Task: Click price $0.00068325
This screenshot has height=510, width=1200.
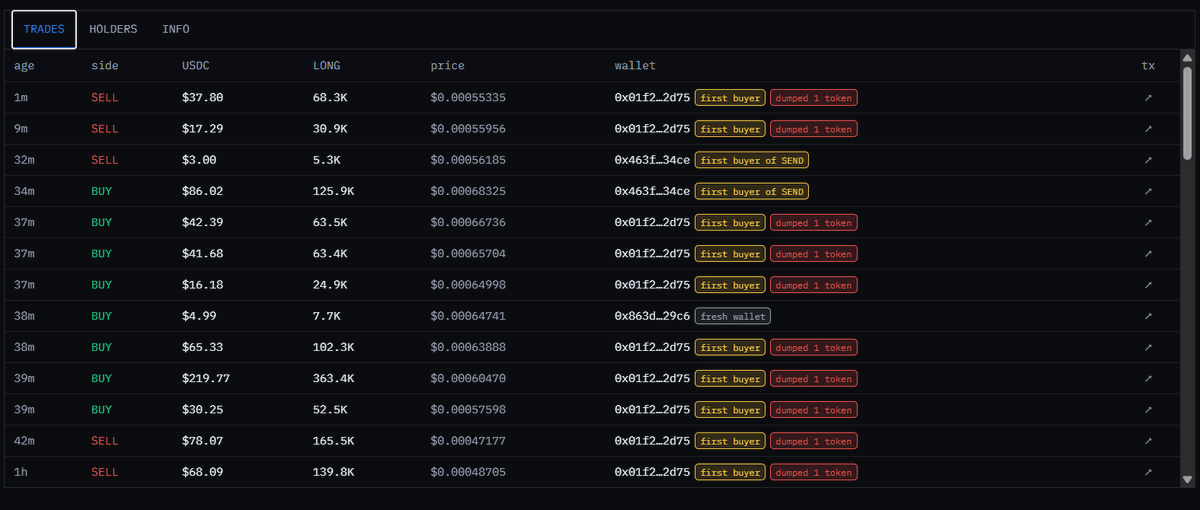Action: point(469,191)
